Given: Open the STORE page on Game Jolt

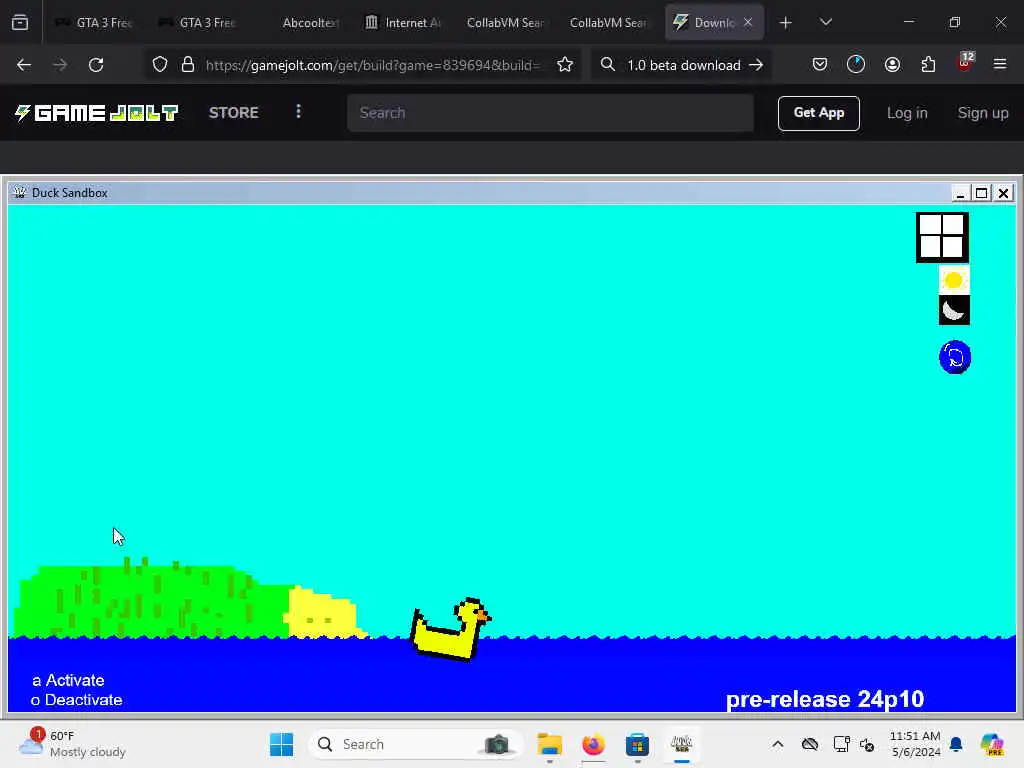Looking at the screenshot, I should click(234, 112).
